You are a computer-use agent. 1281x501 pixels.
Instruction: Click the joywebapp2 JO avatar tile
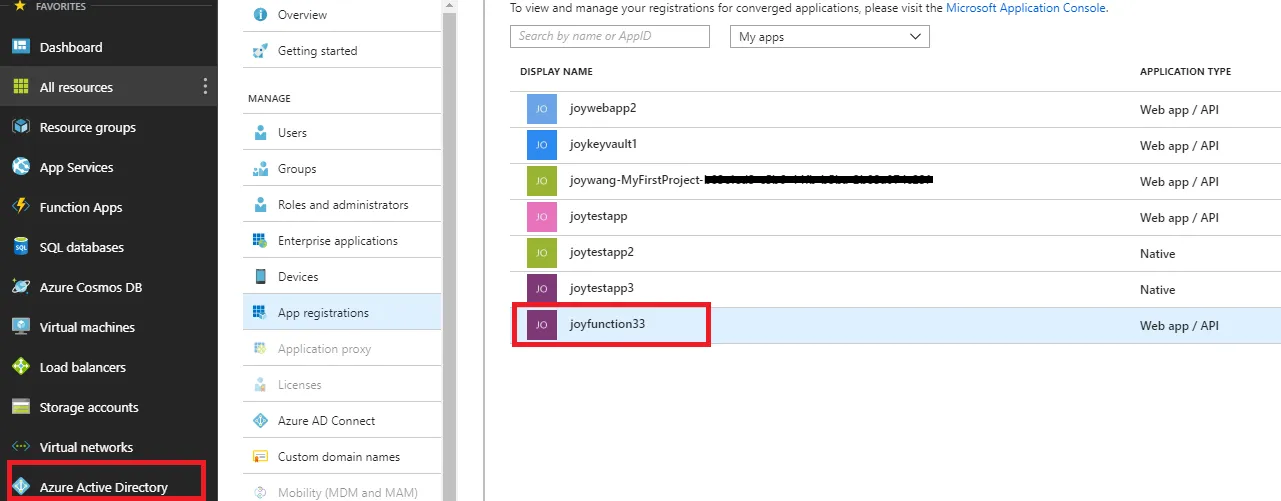click(x=541, y=109)
